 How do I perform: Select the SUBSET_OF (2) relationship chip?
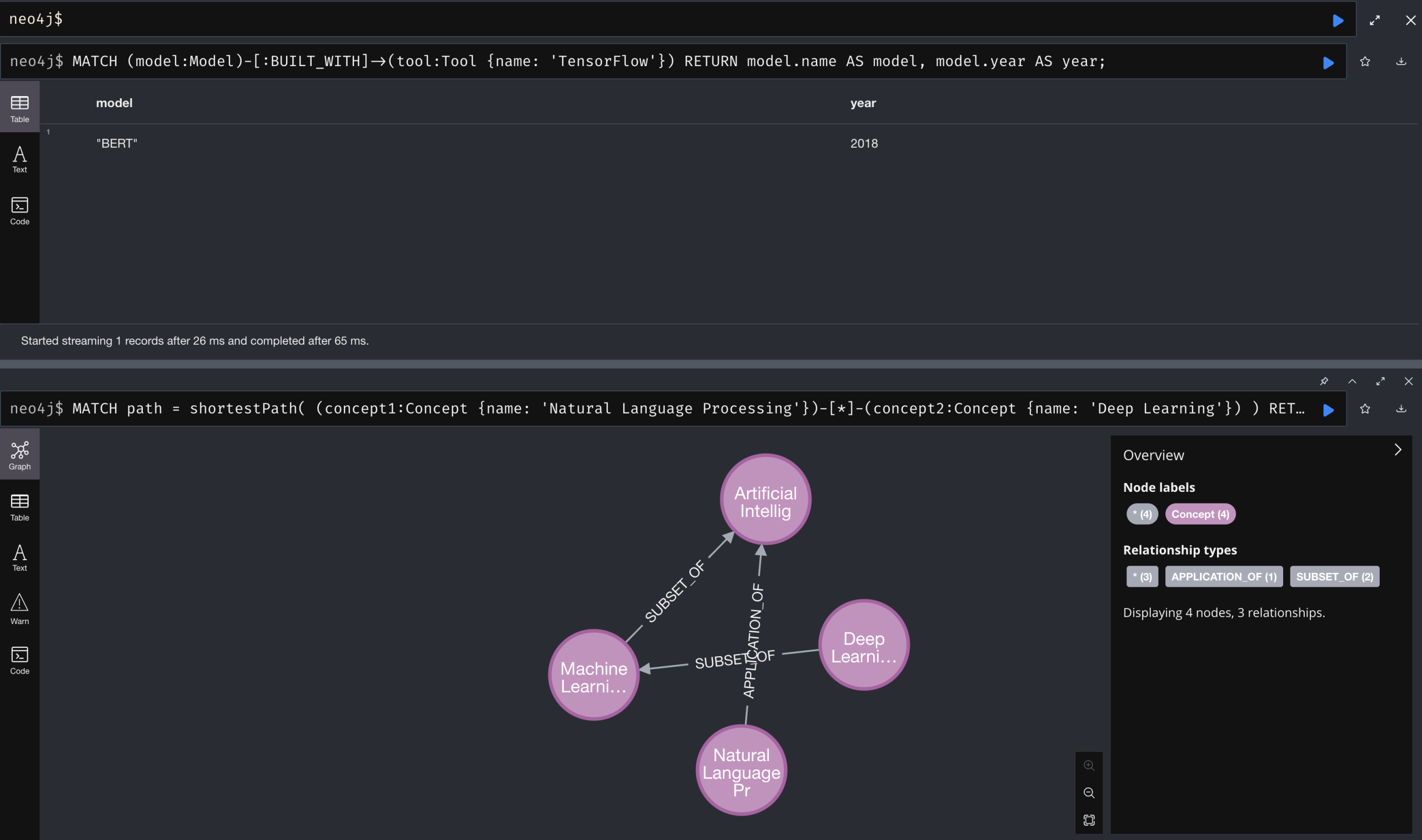pyautogui.click(x=1334, y=576)
